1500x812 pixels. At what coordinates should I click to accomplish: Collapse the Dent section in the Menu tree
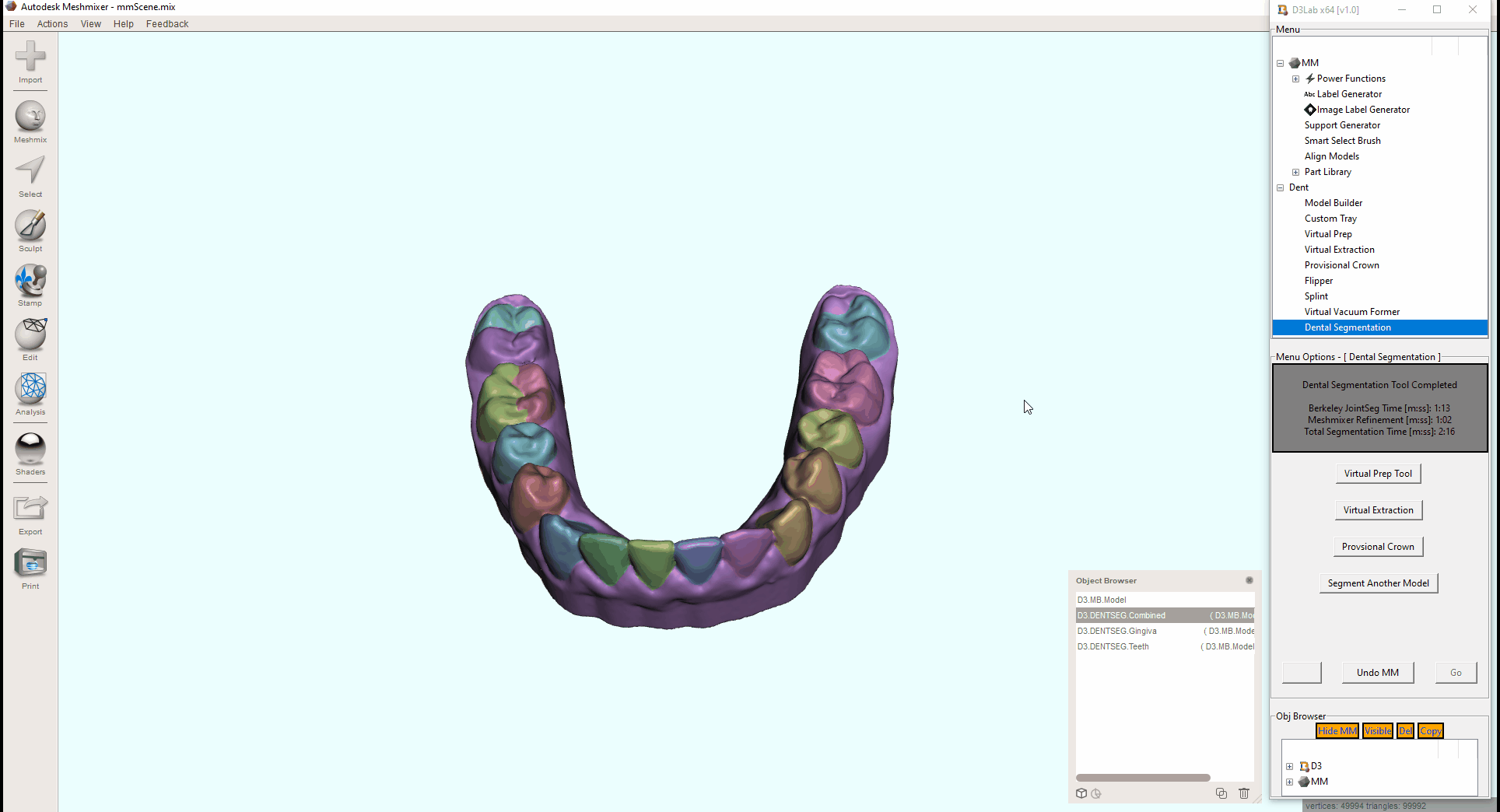1281,187
